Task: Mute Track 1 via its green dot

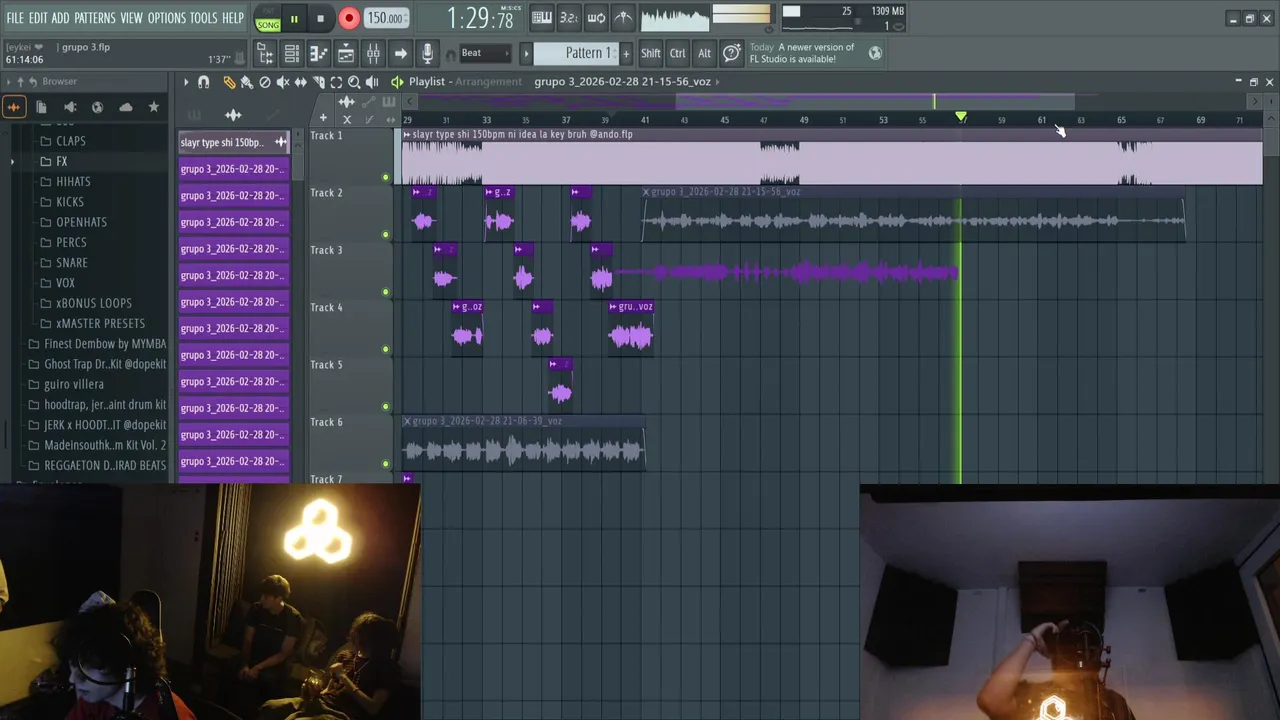Action: coord(385,178)
